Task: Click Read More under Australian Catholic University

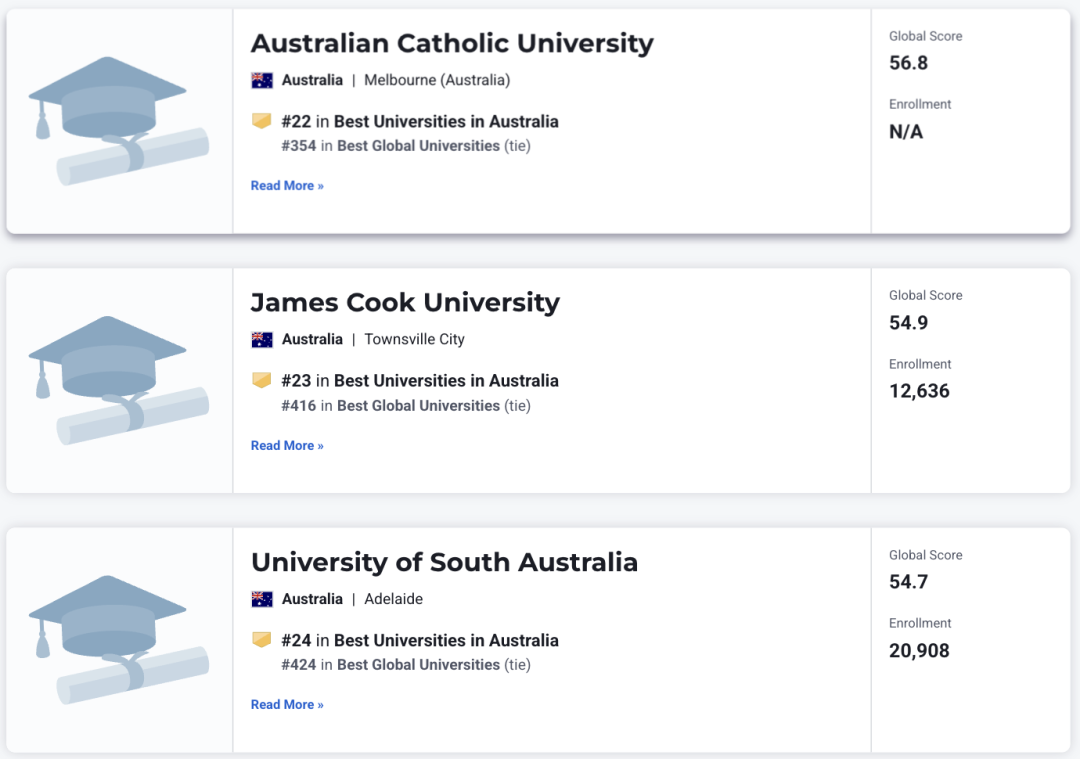Action: [287, 186]
